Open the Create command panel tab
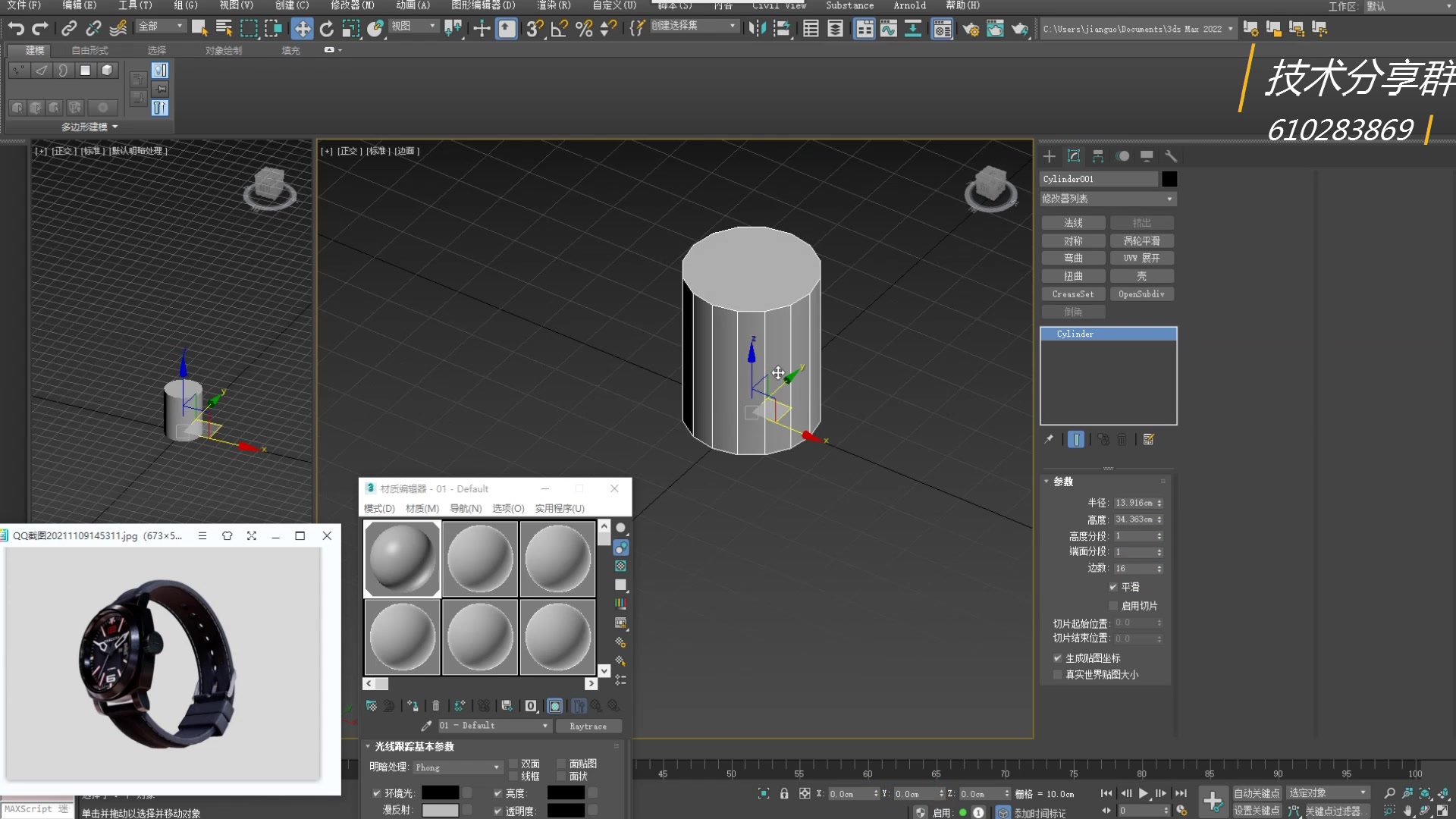The height and width of the screenshot is (819, 1456). pyautogui.click(x=1050, y=156)
